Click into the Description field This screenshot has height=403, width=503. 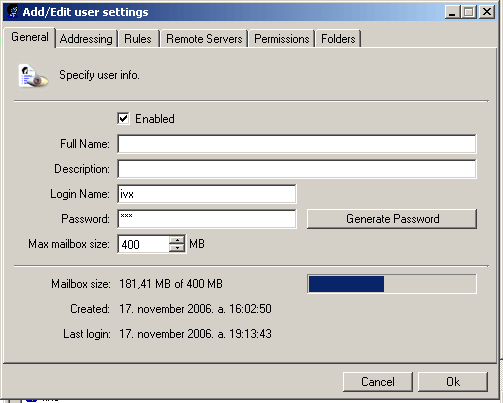(297, 169)
